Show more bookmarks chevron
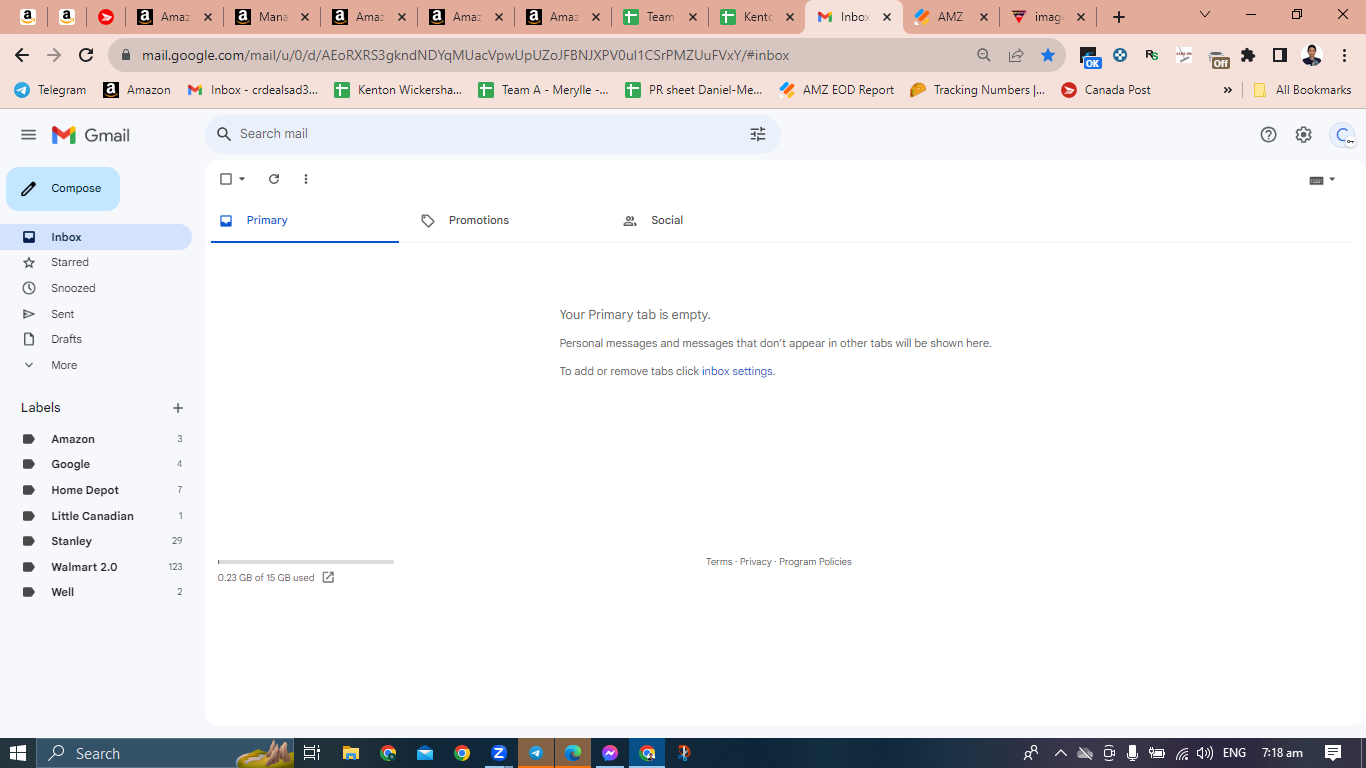This screenshot has width=1366, height=768. click(x=1228, y=90)
